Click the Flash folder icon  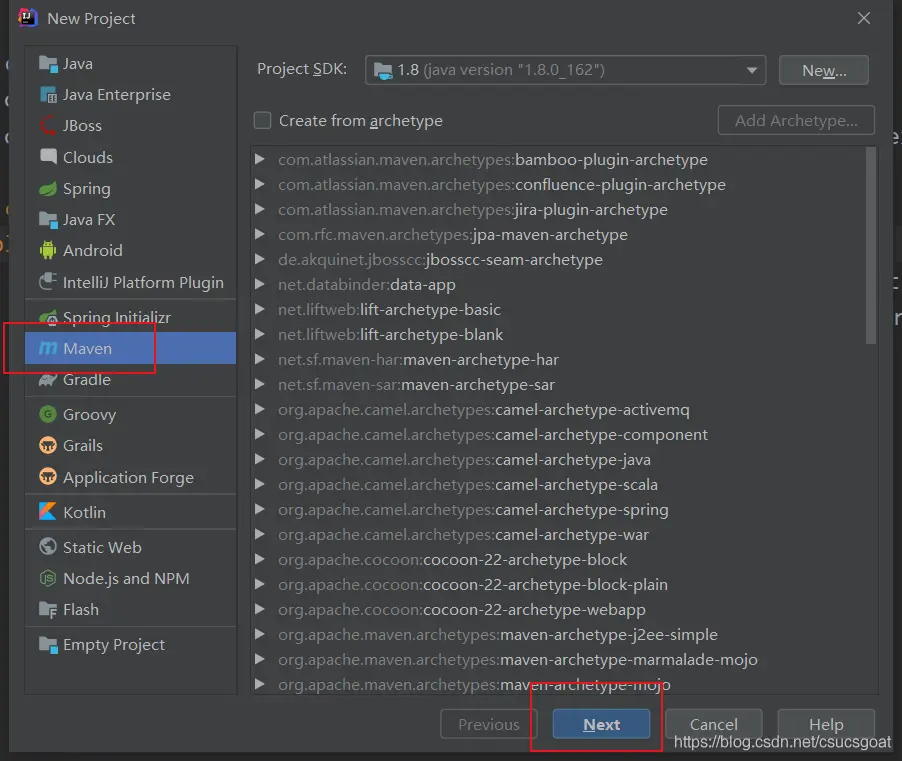click(48, 610)
